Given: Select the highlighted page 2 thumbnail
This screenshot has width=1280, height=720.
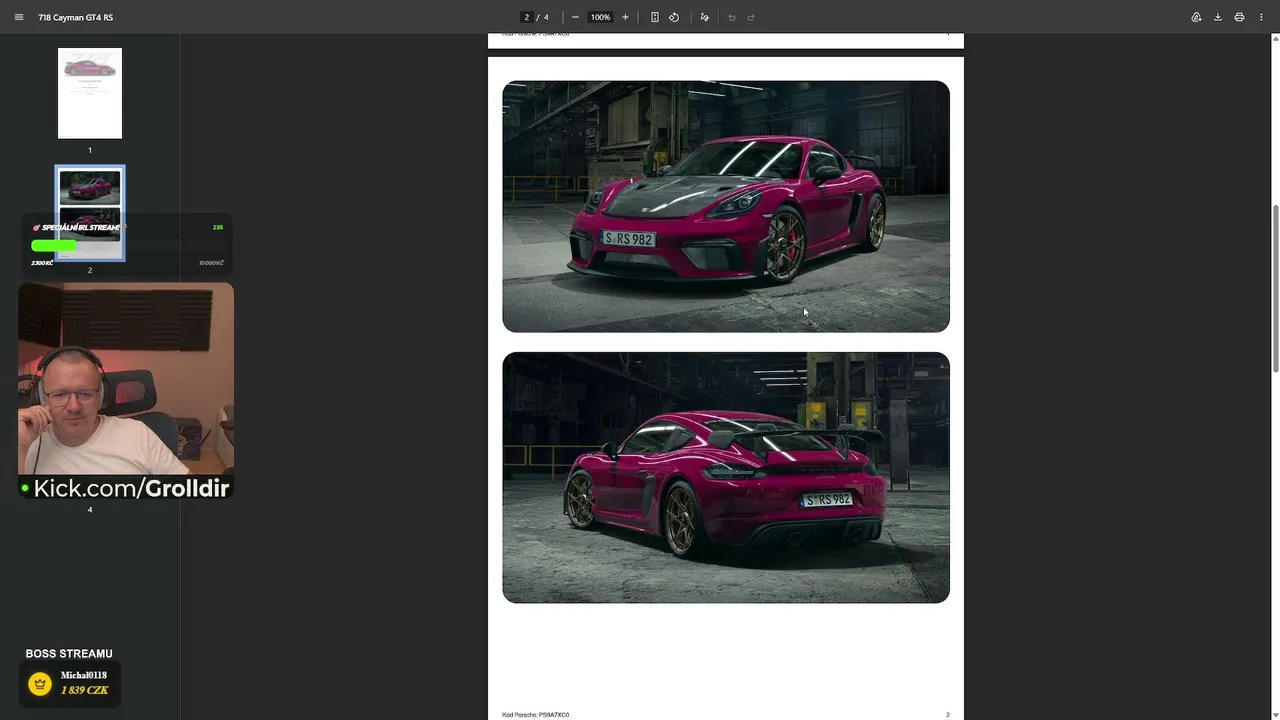Looking at the screenshot, I should (90, 213).
